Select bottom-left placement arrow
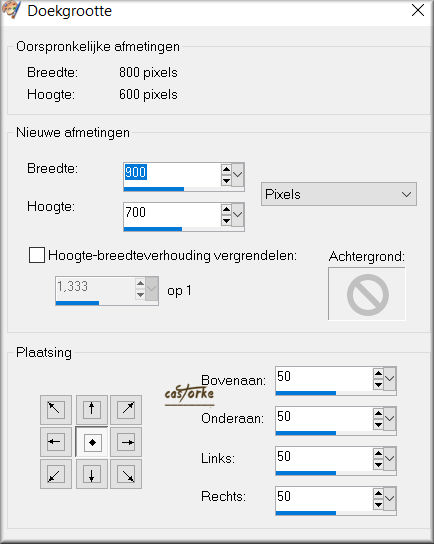Viewport: 434px width, 544px height. point(56,474)
